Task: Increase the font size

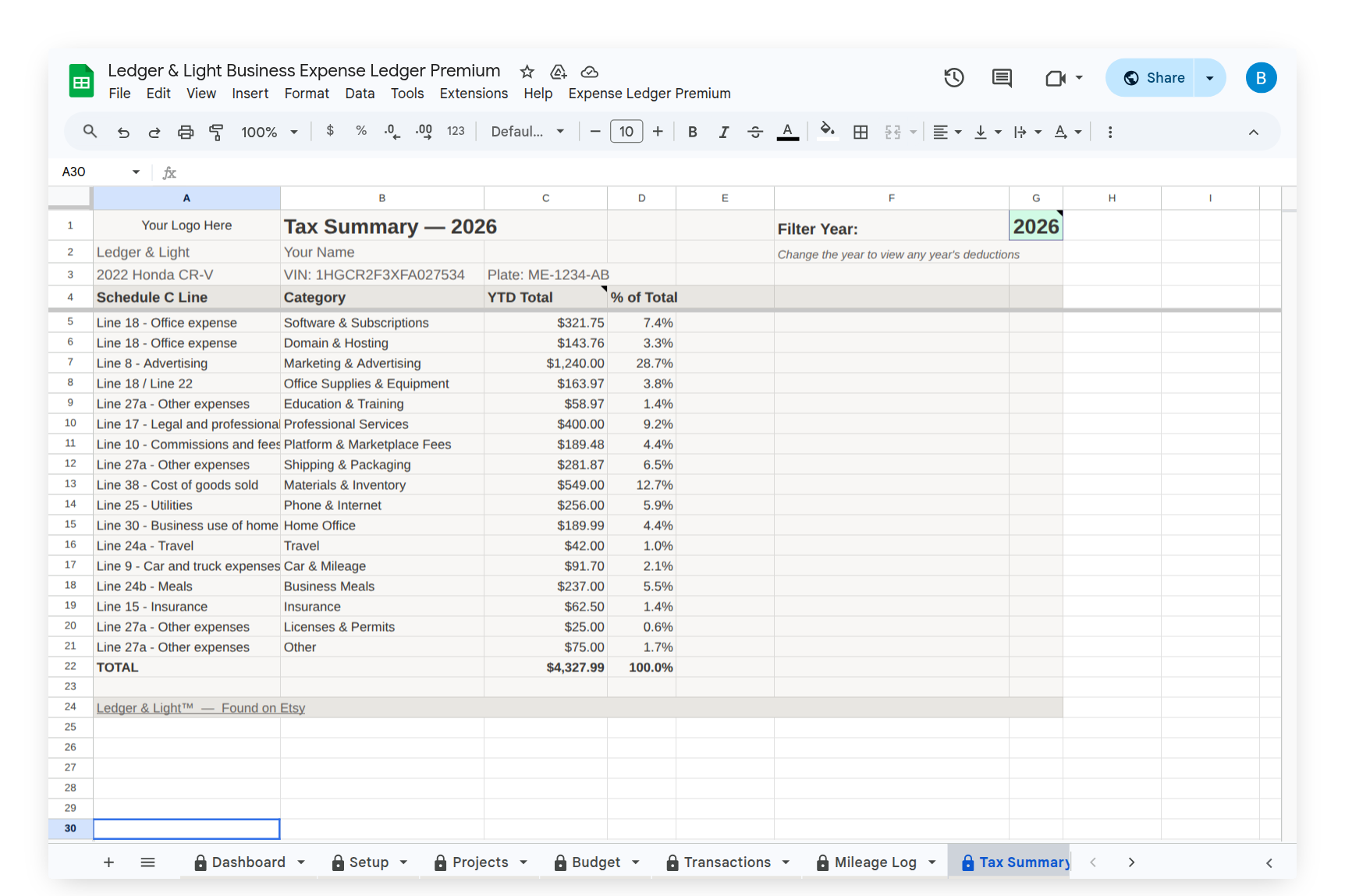Action: tap(658, 132)
